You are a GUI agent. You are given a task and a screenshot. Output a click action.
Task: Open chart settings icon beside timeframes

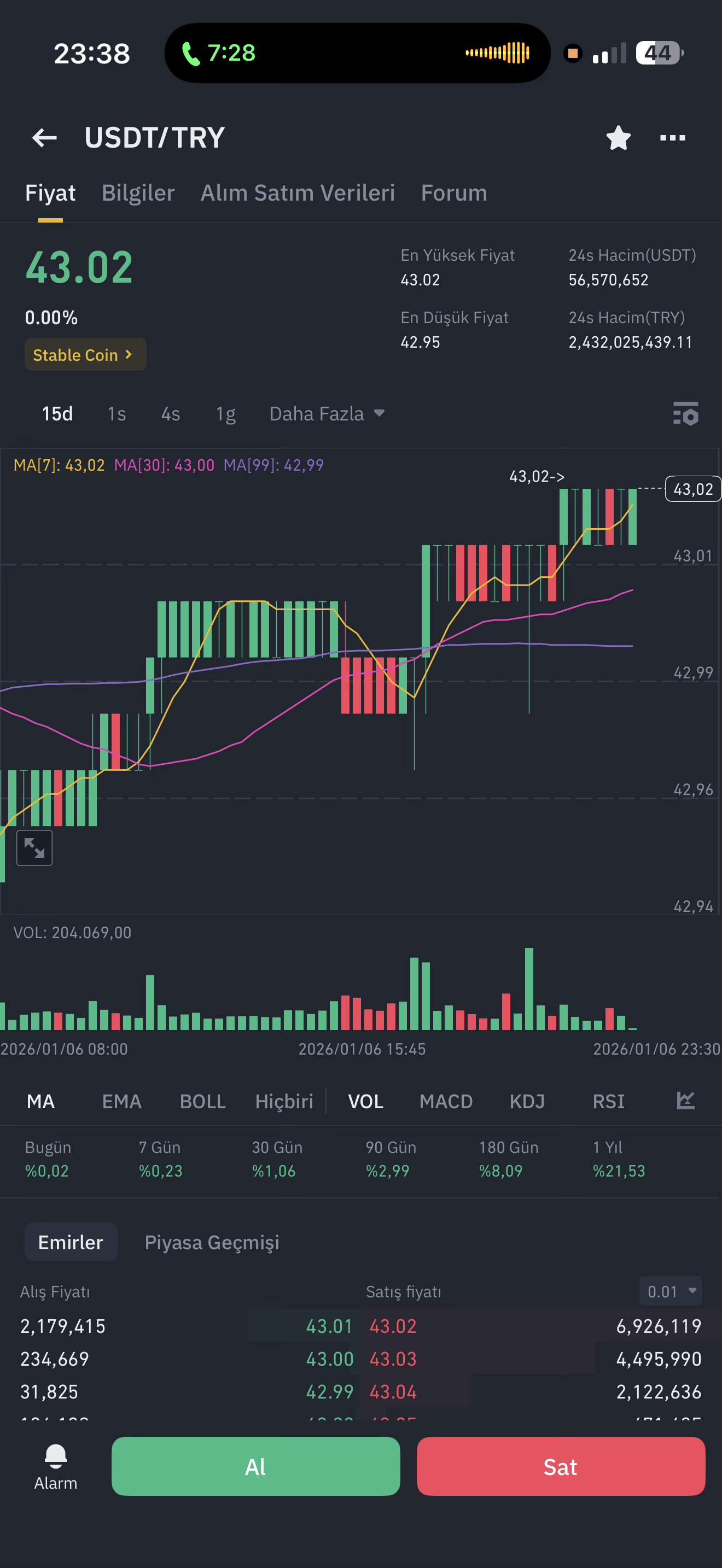(685, 414)
